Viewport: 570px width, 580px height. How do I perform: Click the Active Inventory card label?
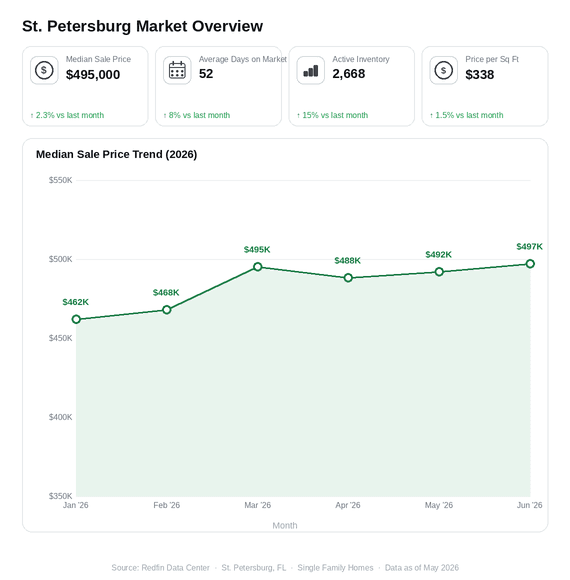click(361, 59)
